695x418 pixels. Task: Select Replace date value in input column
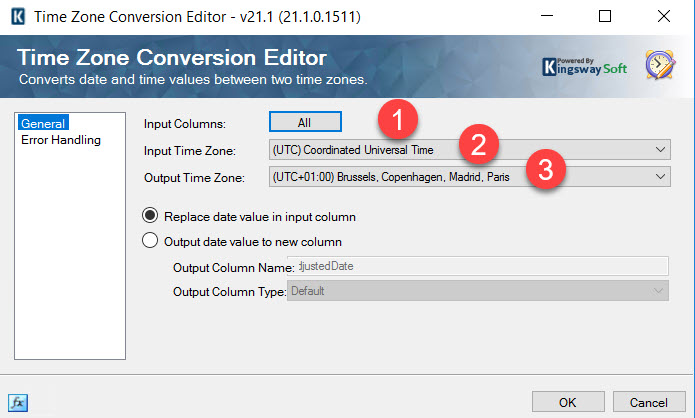point(151,215)
